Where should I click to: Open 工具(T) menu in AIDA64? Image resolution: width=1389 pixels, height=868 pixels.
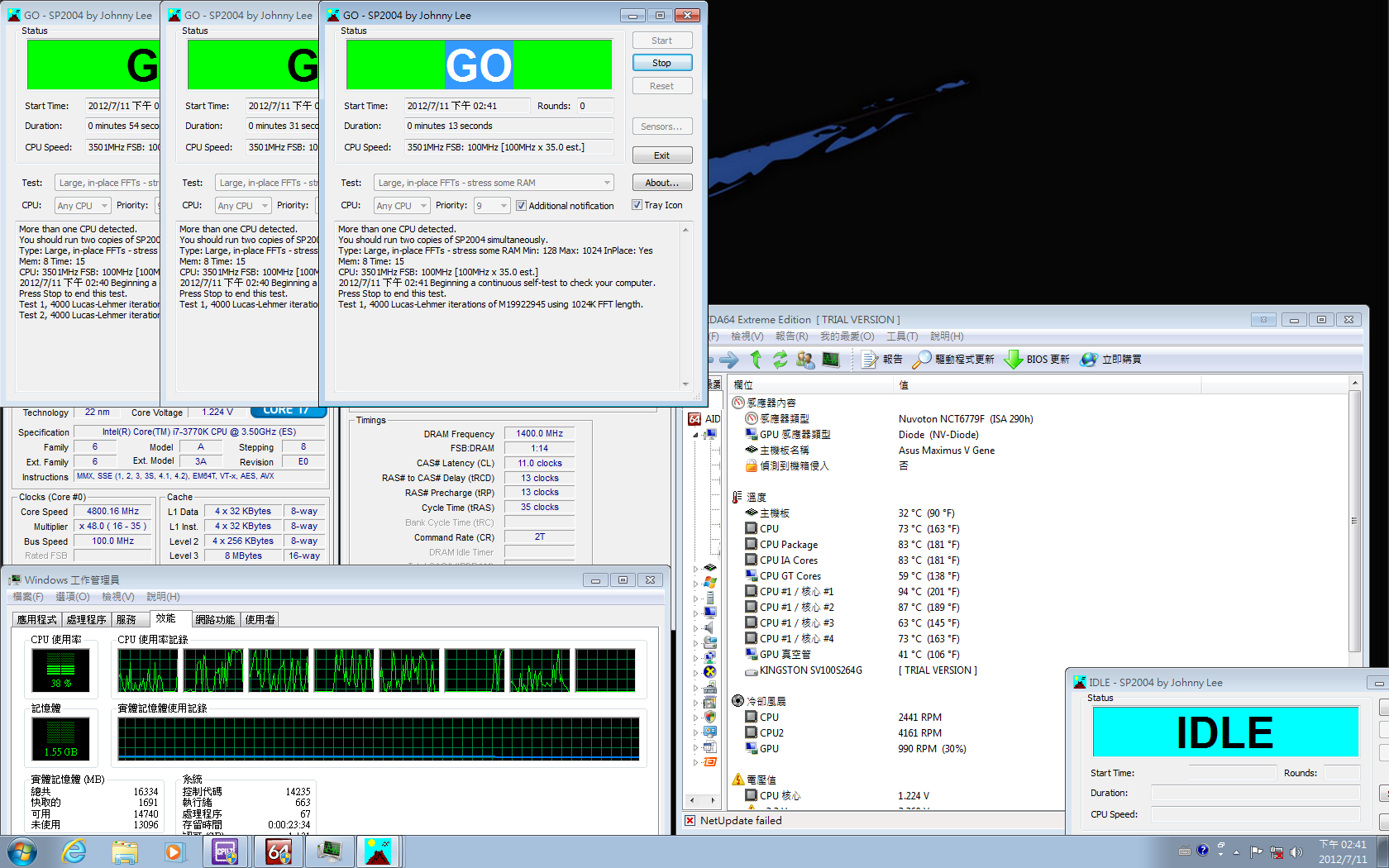[902, 336]
